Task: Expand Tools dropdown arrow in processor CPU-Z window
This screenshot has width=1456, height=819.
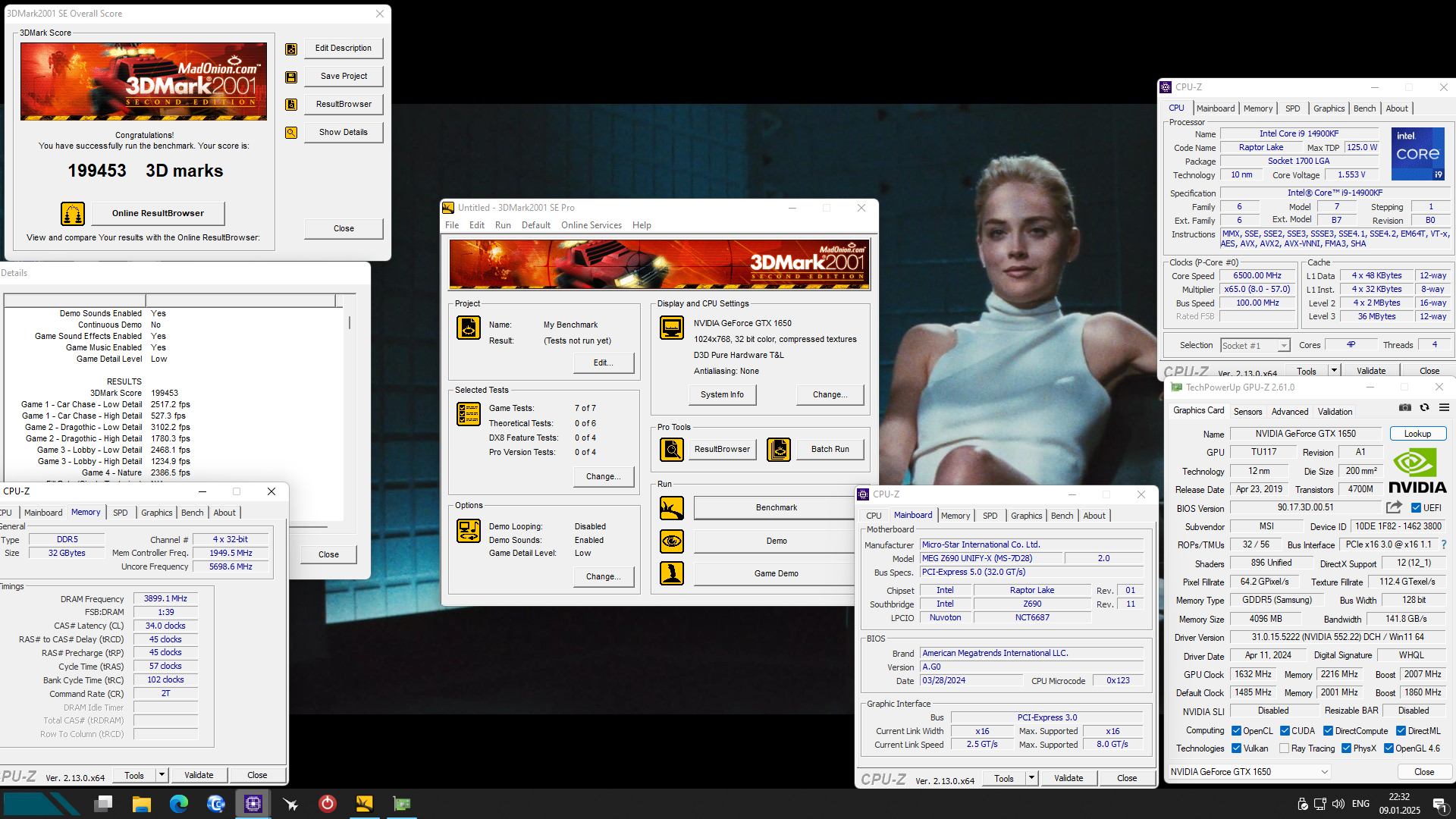Action: tap(1334, 371)
